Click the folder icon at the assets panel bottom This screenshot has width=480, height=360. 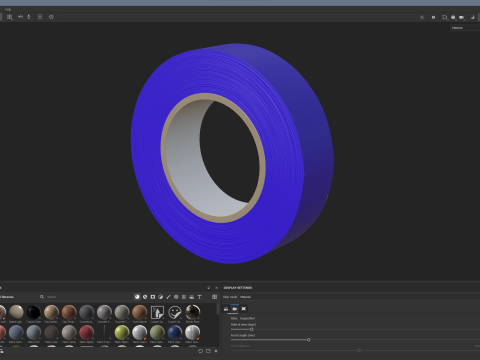pos(208,351)
